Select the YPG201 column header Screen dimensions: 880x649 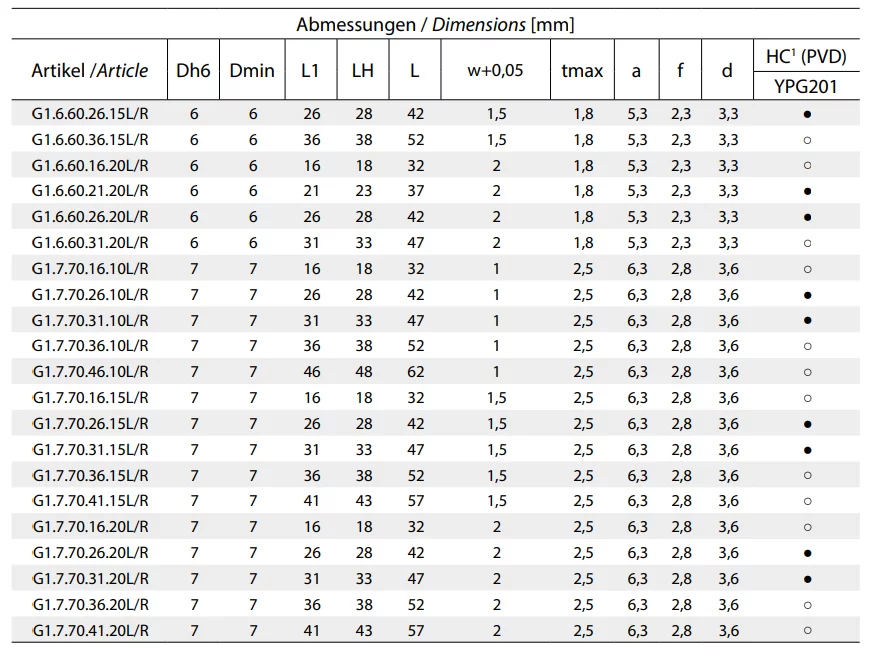click(x=806, y=87)
